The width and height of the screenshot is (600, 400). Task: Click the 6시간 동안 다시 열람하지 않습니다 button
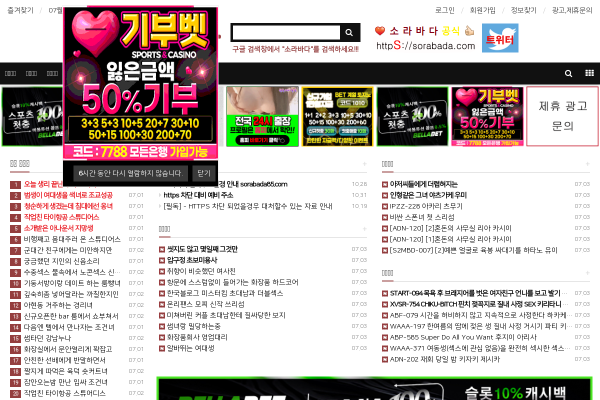(x=130, y=173)
